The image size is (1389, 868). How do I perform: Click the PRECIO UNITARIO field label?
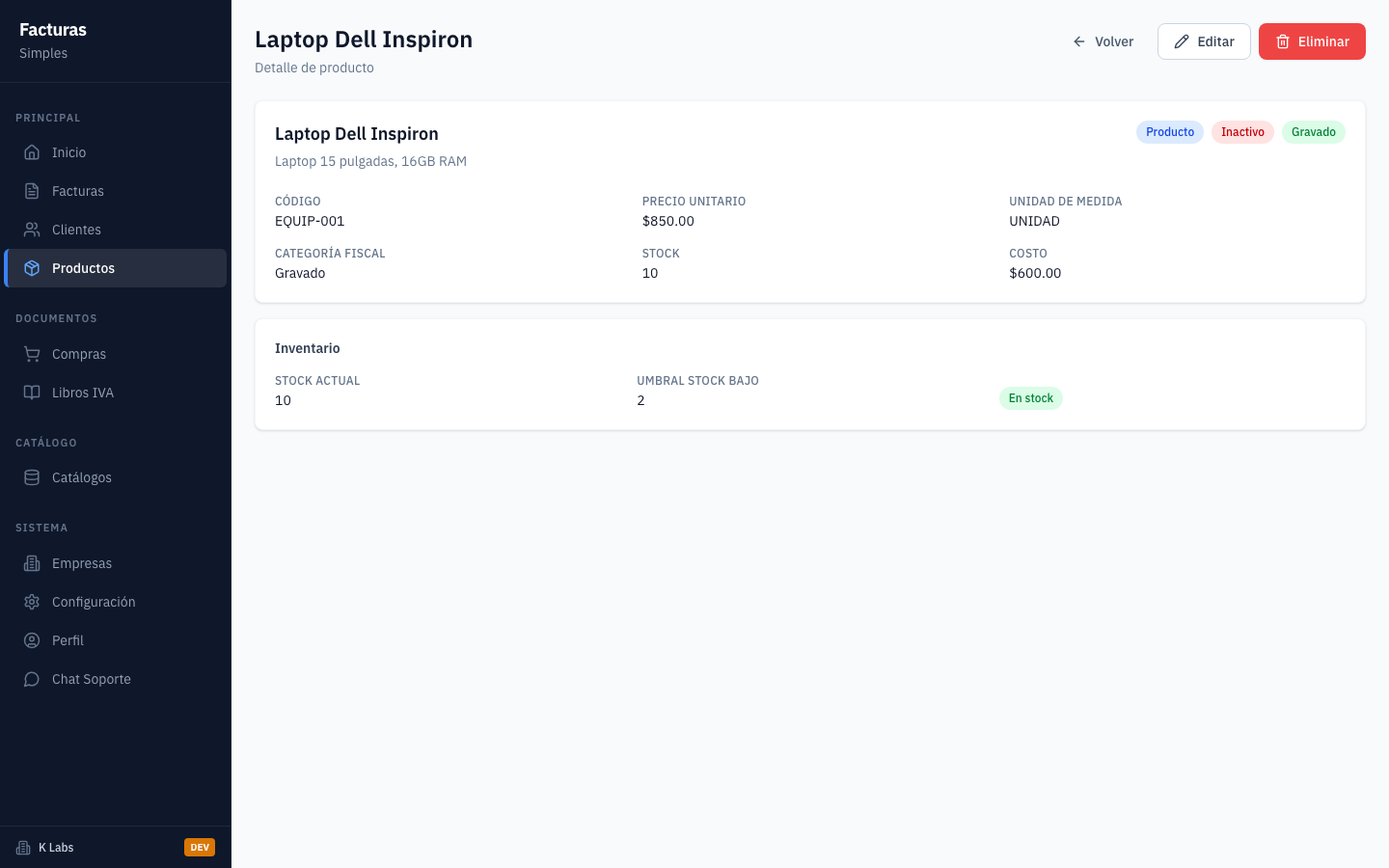pos(694,202)
